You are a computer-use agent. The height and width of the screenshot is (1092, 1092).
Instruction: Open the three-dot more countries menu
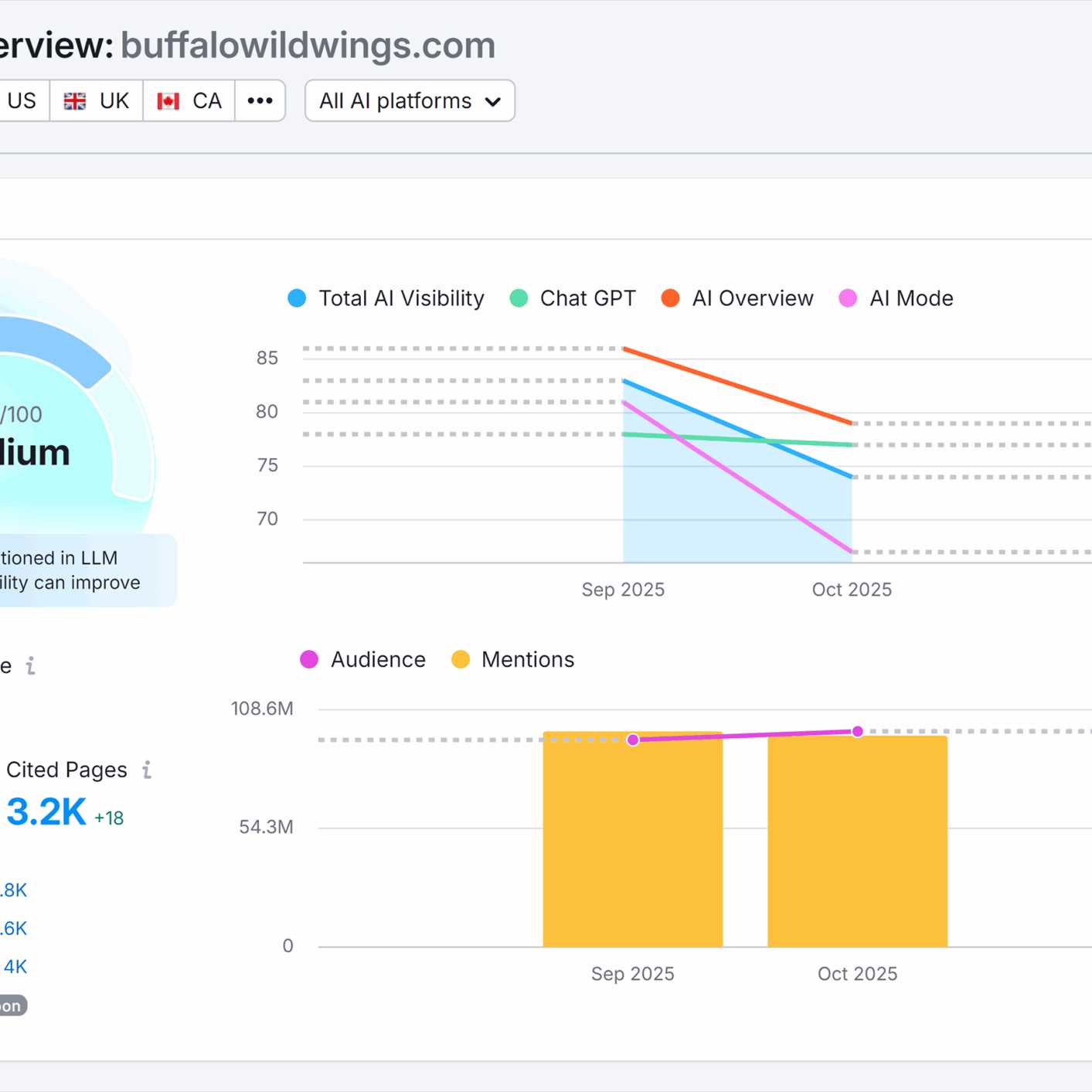coord(260,100)
